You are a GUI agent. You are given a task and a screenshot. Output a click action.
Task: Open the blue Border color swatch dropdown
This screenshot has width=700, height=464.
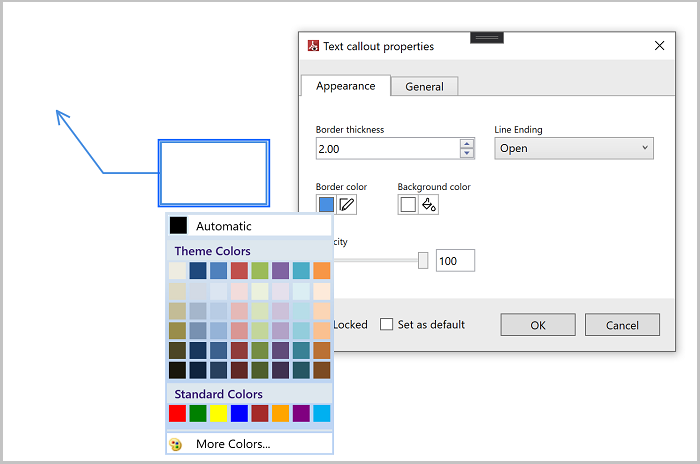pyautogui.click(x=326, y=205)
